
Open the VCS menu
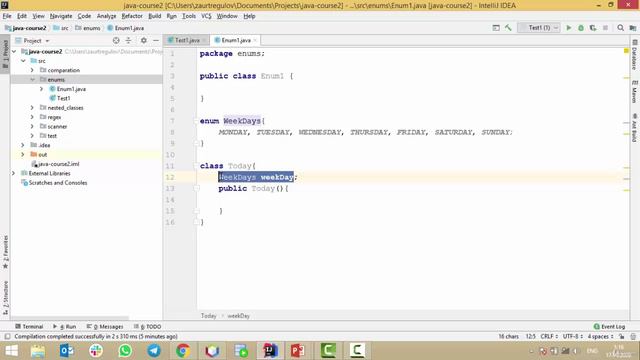(207, 16)
